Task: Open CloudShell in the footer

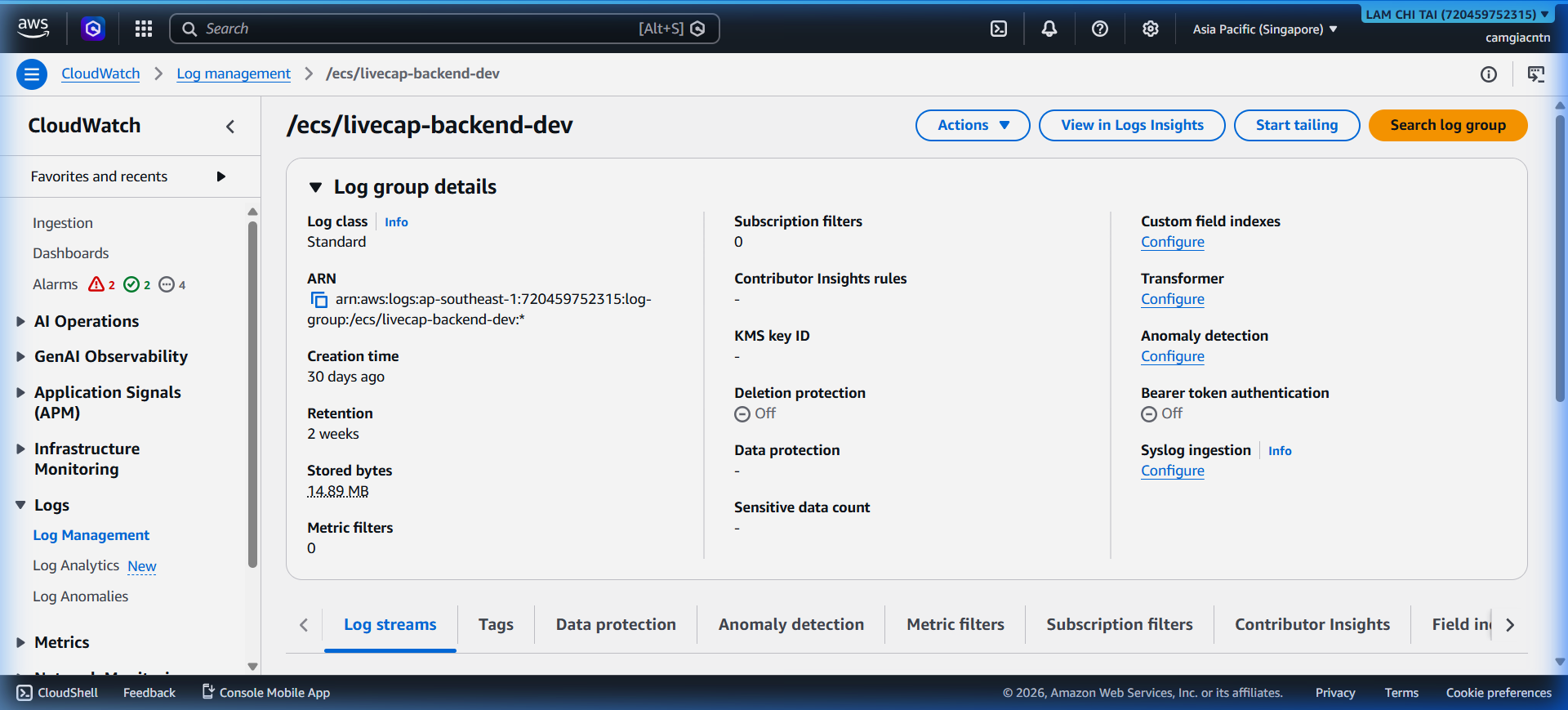Action: click(57, 692)
